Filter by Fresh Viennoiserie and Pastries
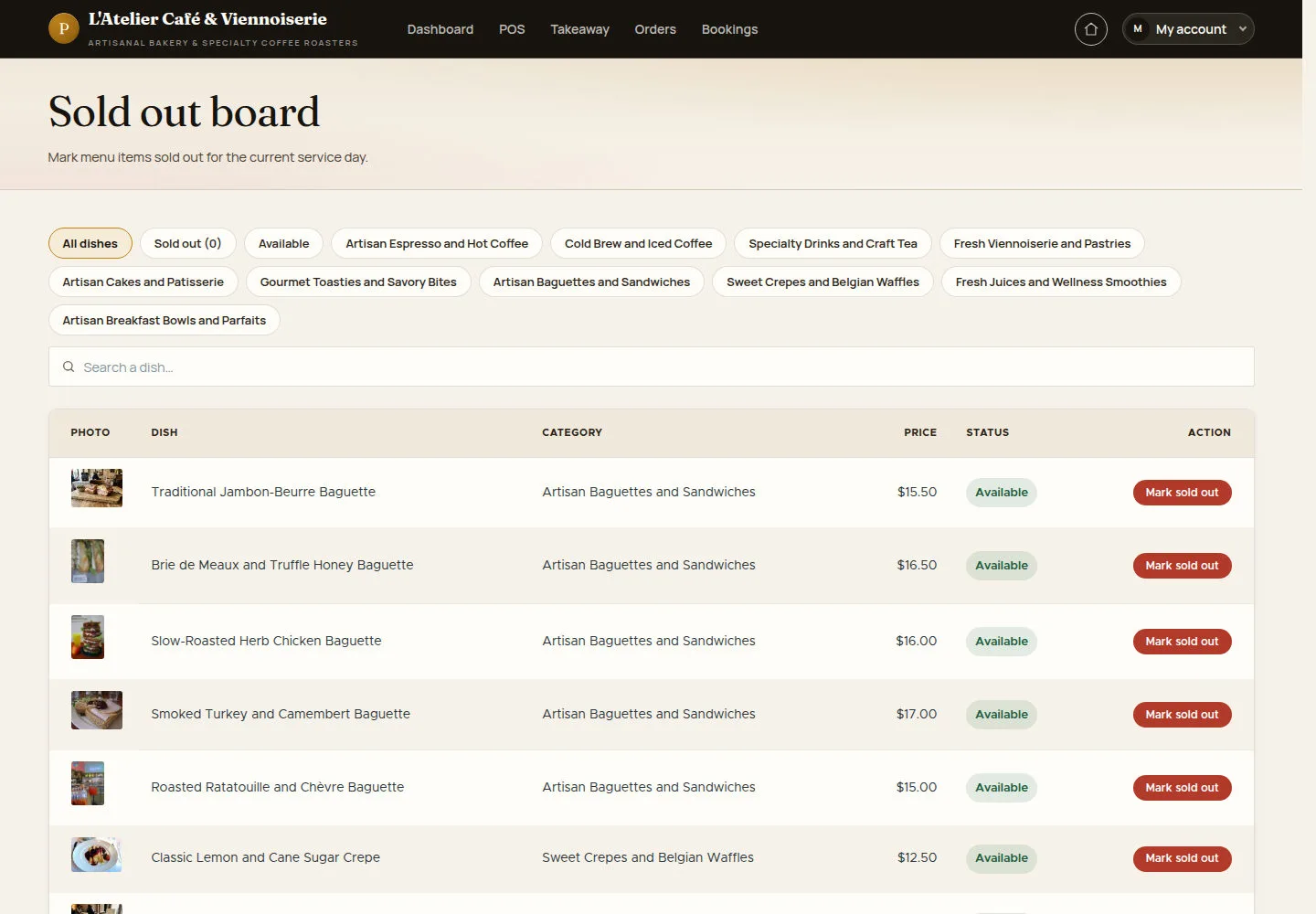Image resolution: width=1316 pixels, height=914 pixels. (x=1042, y=243)
